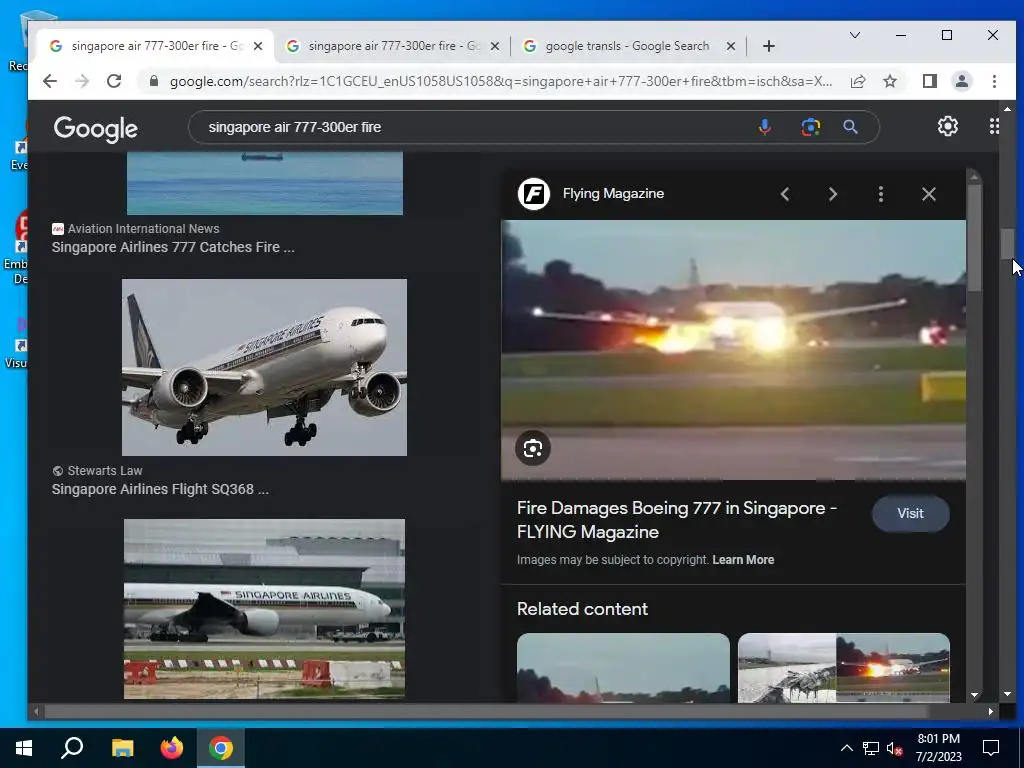Visit the Flying Magazine page
Viewport: 1024px width, 768px height.
[x=910, y=513]
